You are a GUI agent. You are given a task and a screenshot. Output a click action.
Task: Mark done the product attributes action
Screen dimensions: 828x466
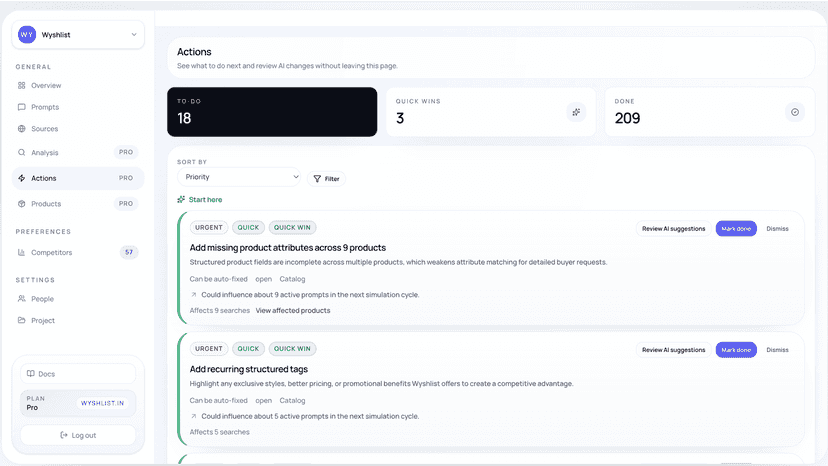coord(736,228)
